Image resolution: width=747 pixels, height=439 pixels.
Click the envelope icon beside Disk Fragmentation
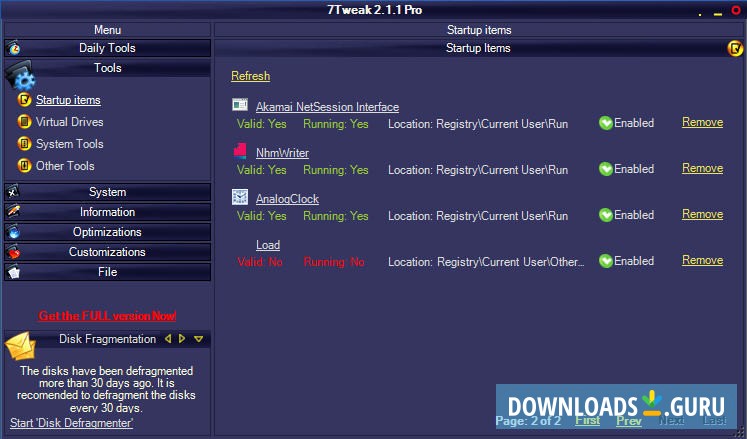(20, 347)
